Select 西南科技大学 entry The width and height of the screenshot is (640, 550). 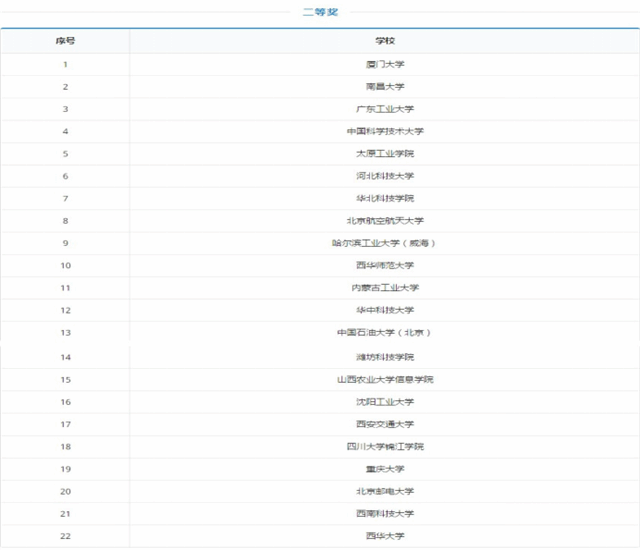[385, 514]
